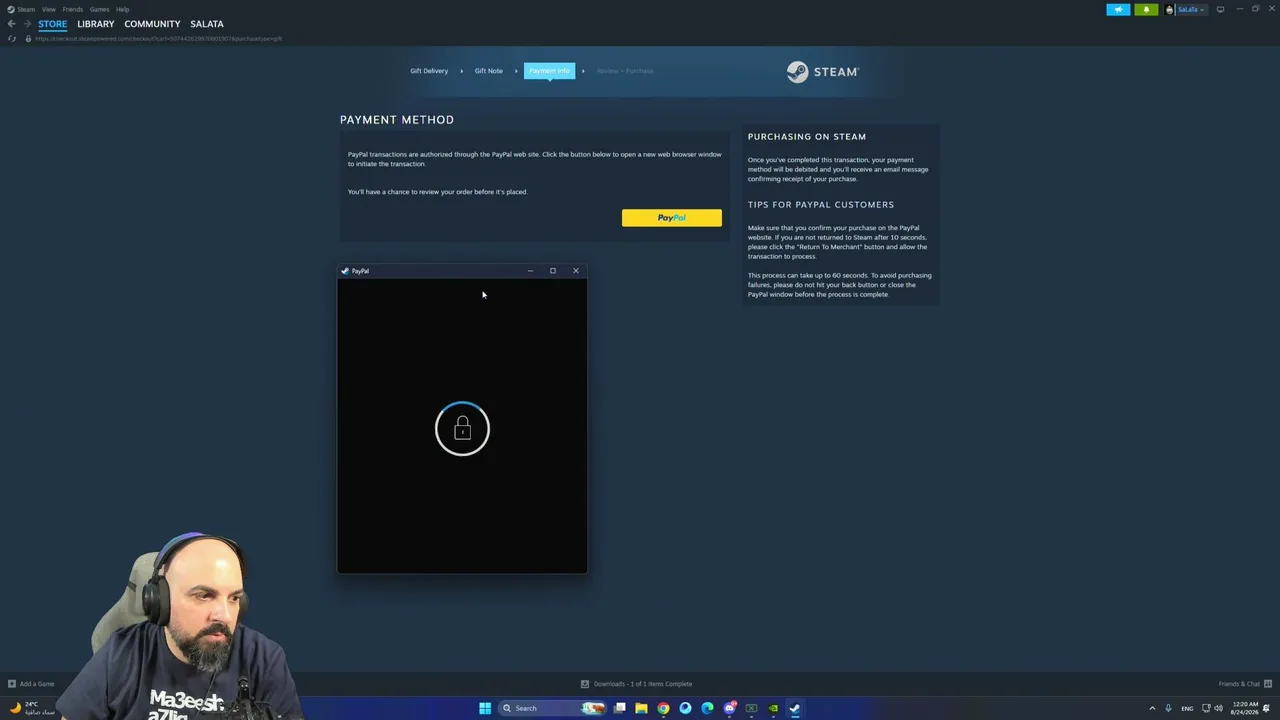This screenshot has width=1280, height=720.
Task: Expand the SaLaTa account dropdown
Action: pyautogui.click(x=1190, y=10)
